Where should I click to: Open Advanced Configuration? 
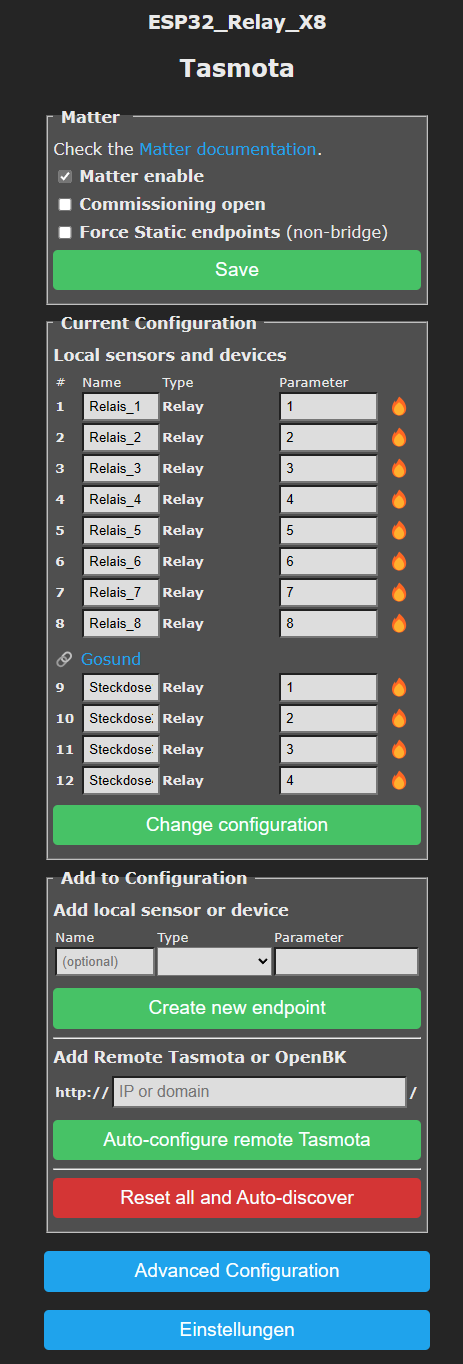(x=237, y=1271)
